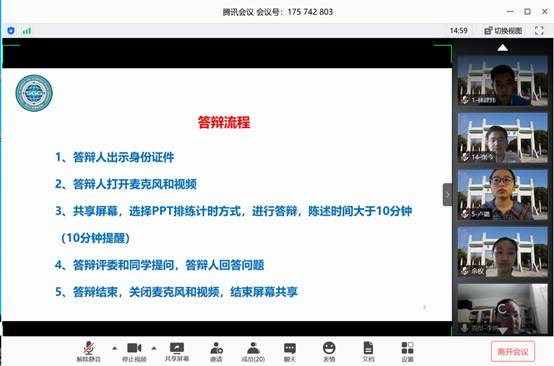This screenshot has width=554, height=366.
Task: Click the red leave meeting button
Action: pyautogui.click(x=513, y=352)
